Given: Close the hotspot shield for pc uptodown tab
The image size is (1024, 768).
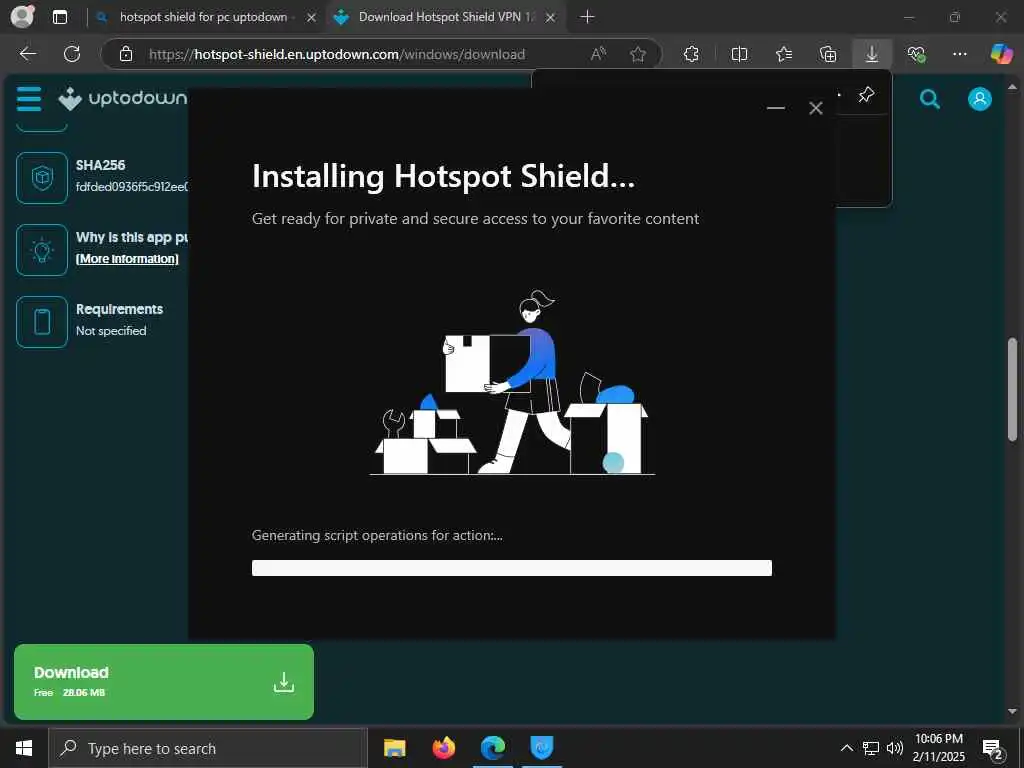Looking at the screenshot, I should pos(312,18).
